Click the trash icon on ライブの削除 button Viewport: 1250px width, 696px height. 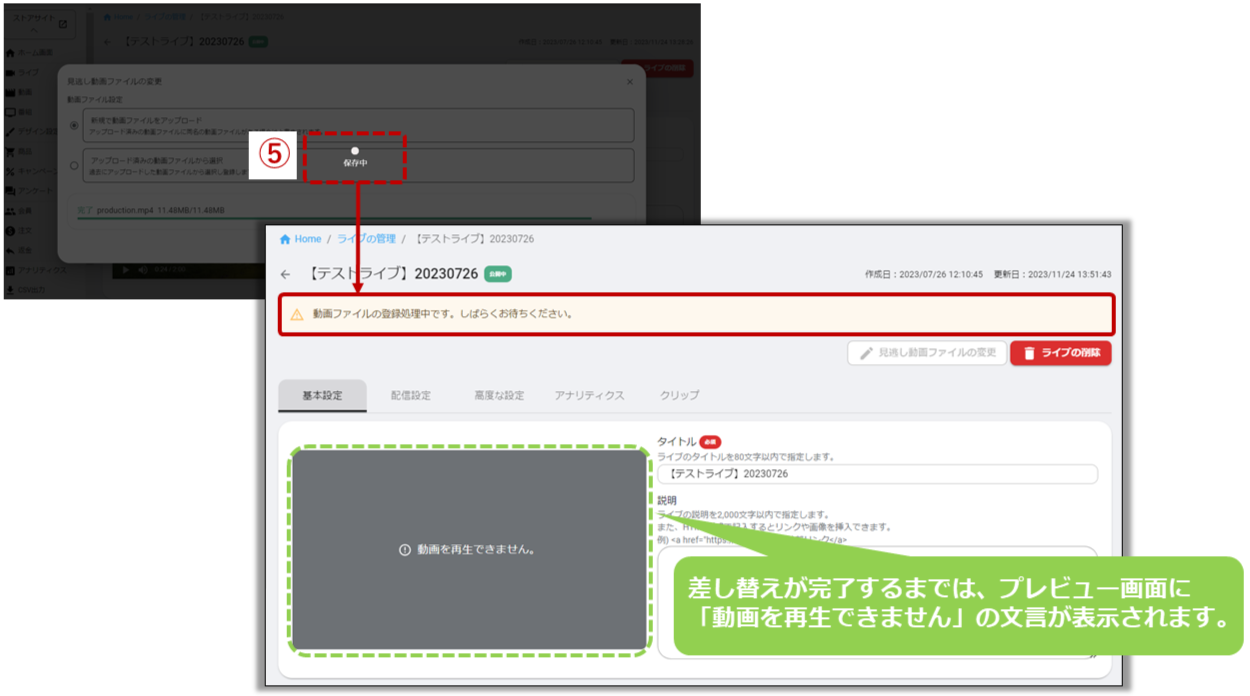pos(1029,353)
